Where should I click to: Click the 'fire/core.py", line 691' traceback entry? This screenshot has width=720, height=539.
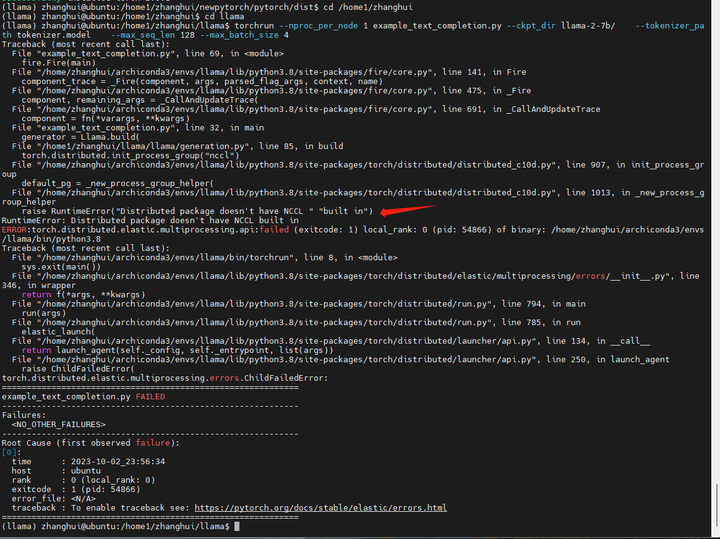click(x=306, y=109)
